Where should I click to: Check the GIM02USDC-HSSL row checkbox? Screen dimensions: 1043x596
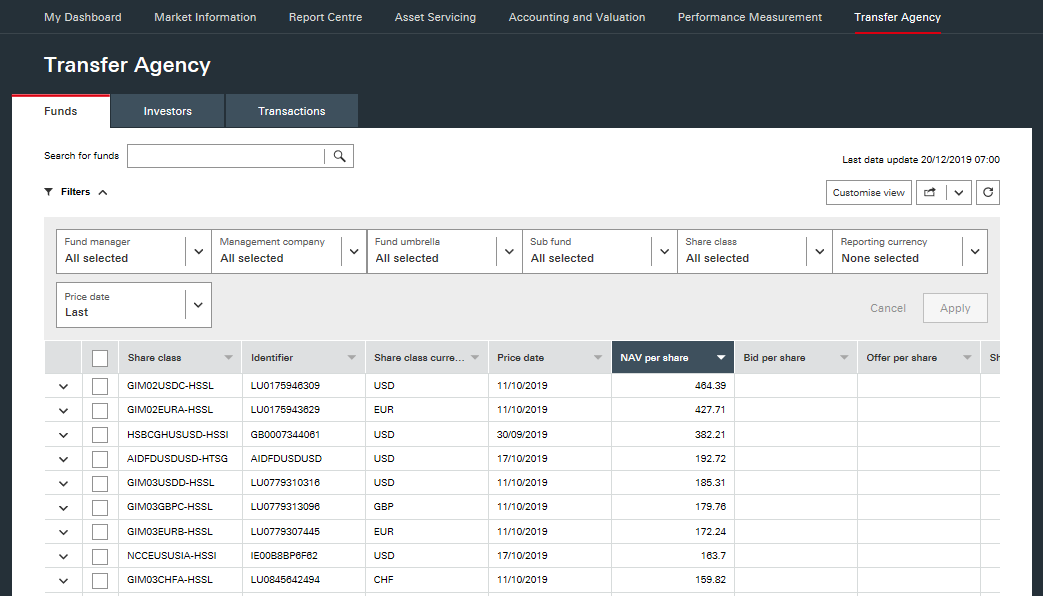tap(100, 386)
